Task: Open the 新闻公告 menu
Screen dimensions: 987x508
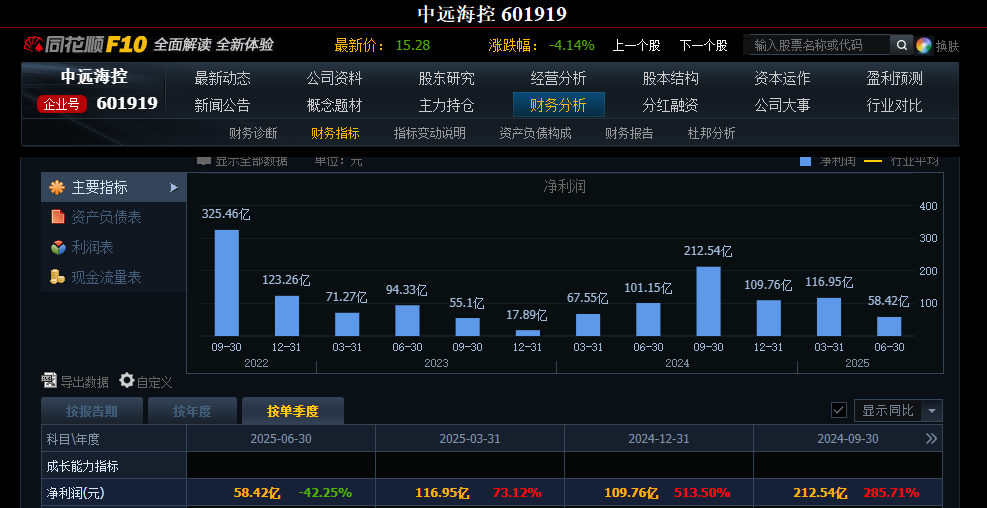Action: tap(222, 105)
